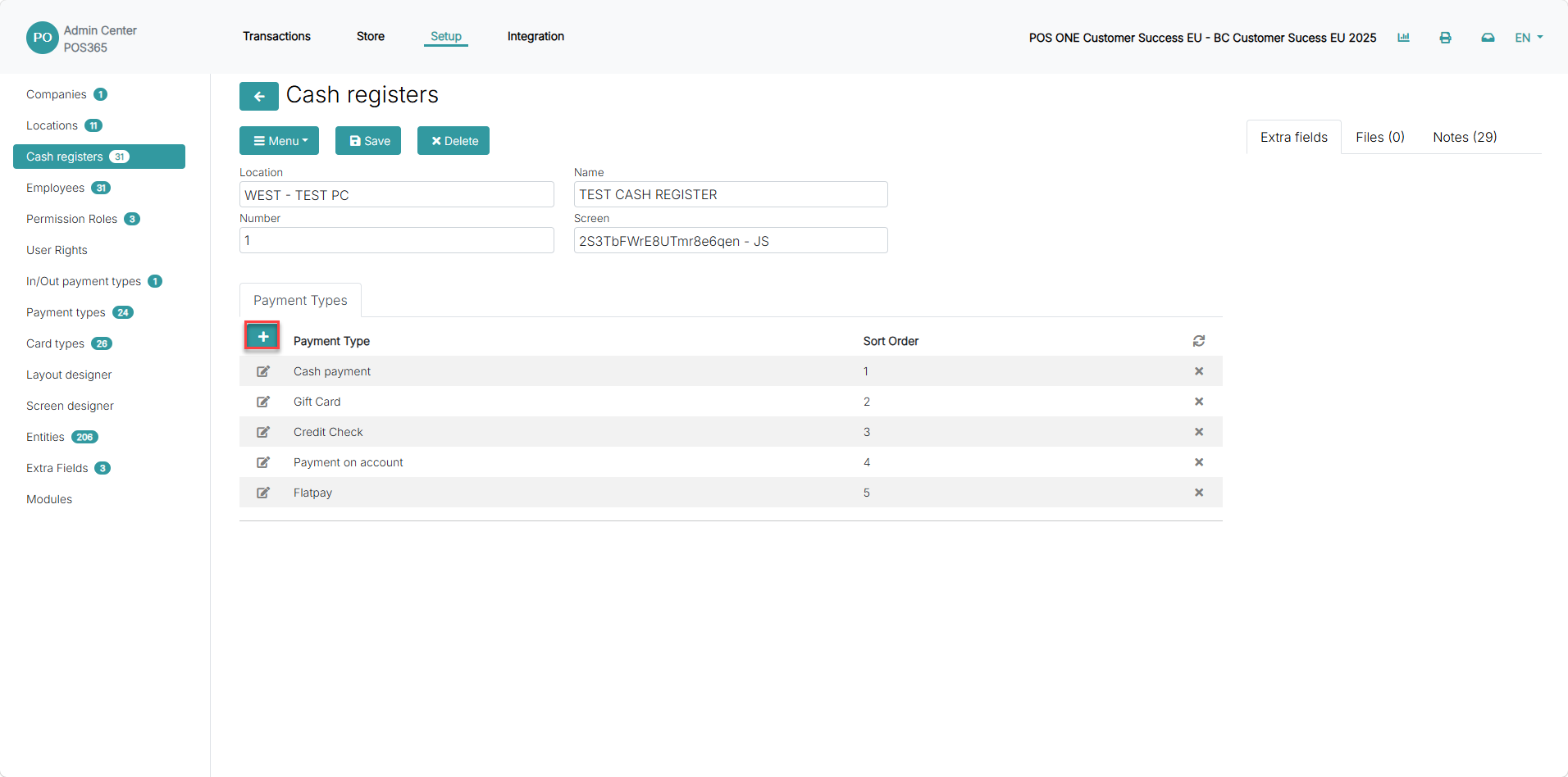The width and height of the screenshot is (1568, 777).
Task: Click the Payment Type column header
Action: (331, 341)
